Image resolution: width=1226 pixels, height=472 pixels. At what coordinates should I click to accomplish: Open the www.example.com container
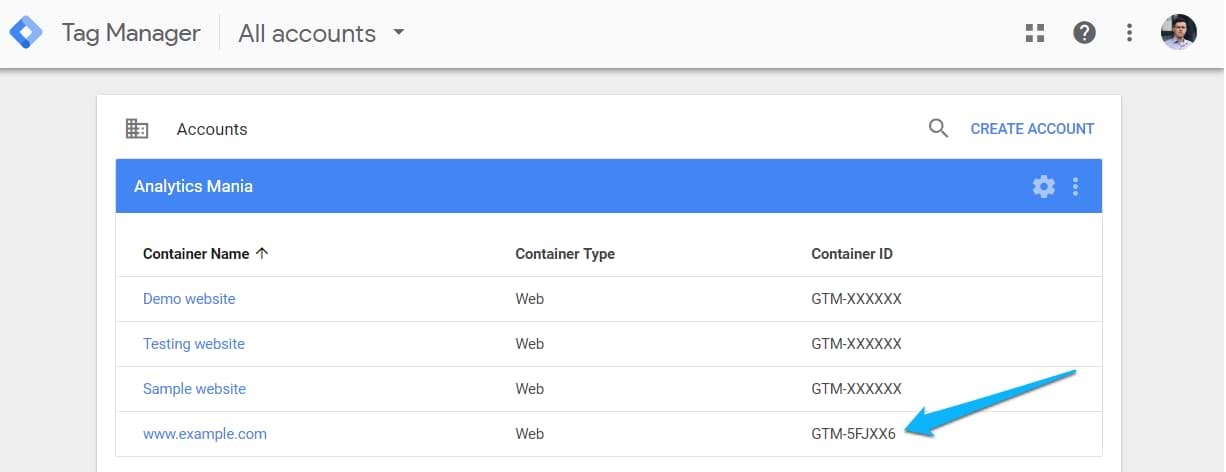click(x=205, y=434)
